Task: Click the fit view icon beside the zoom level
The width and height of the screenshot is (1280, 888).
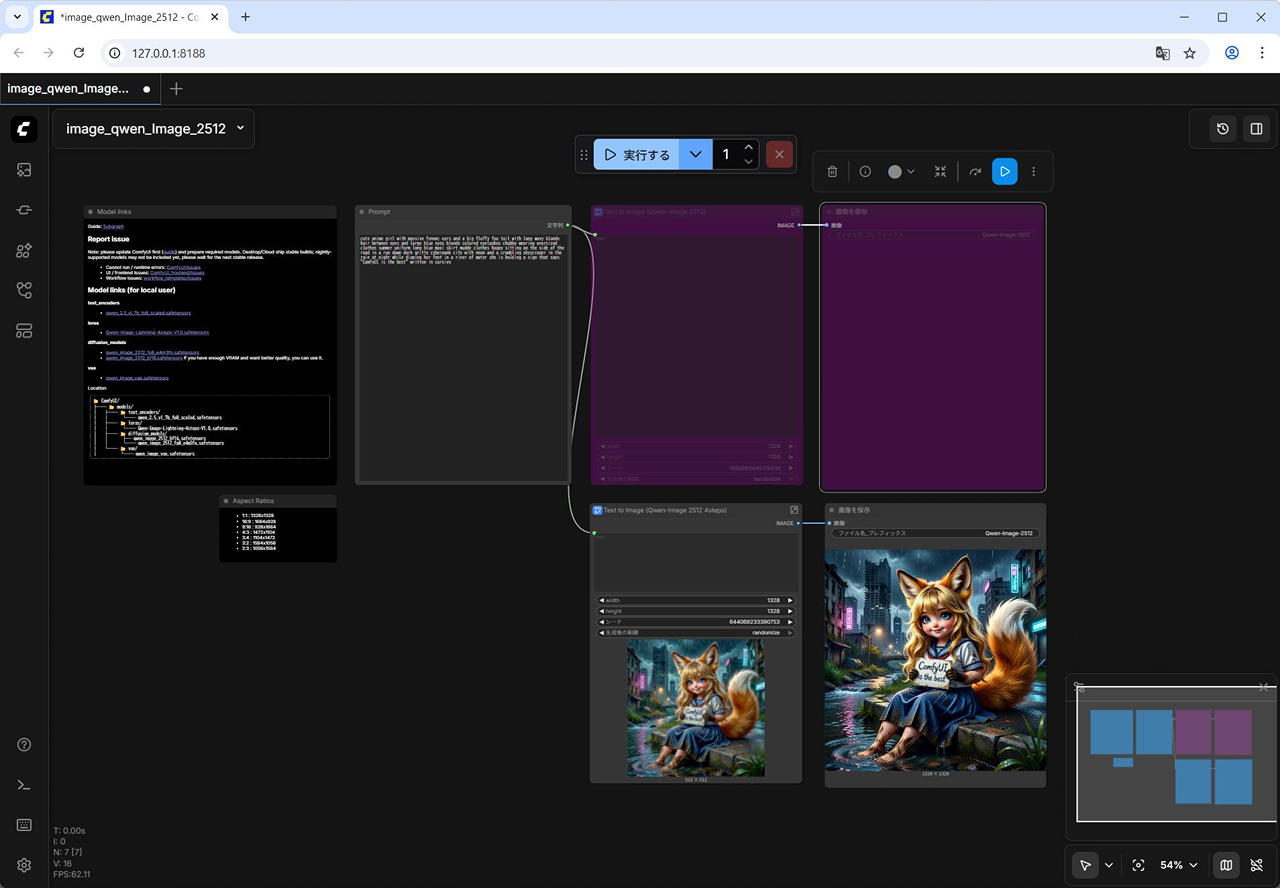Action: [1138, 865]
